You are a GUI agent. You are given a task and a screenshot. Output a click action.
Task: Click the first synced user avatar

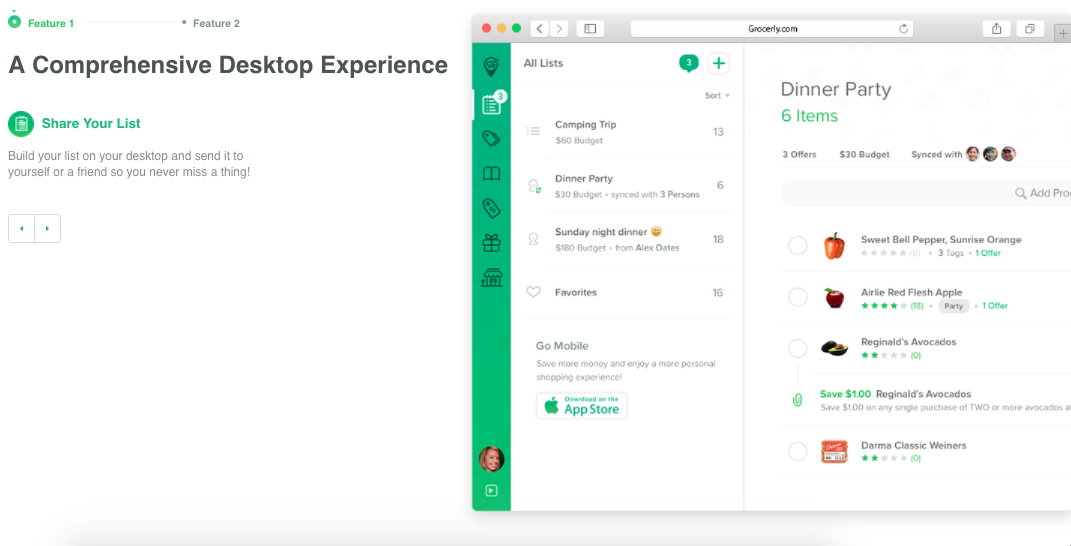pos(973,154)
